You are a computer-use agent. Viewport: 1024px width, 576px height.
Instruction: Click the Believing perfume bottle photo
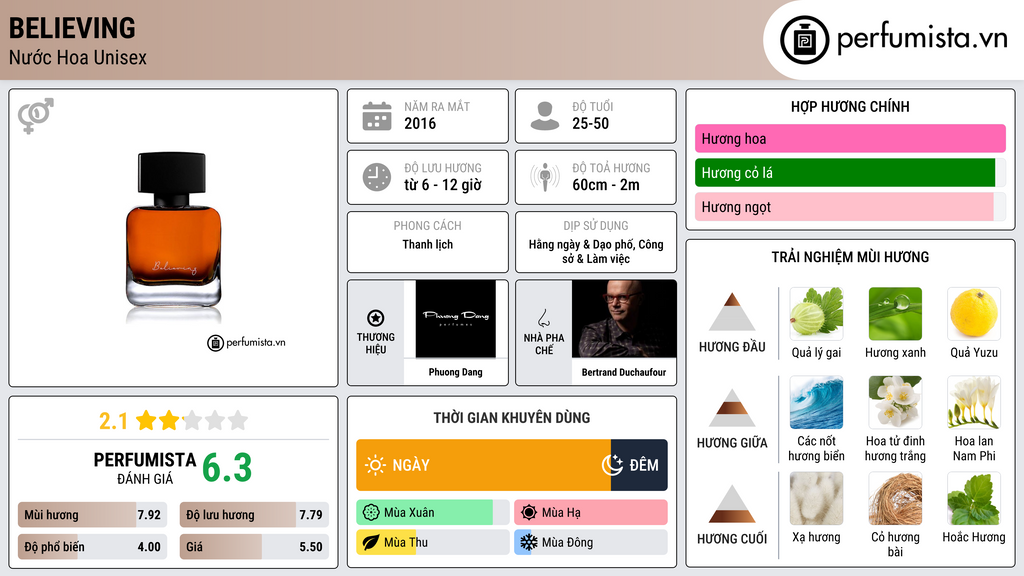173,230
